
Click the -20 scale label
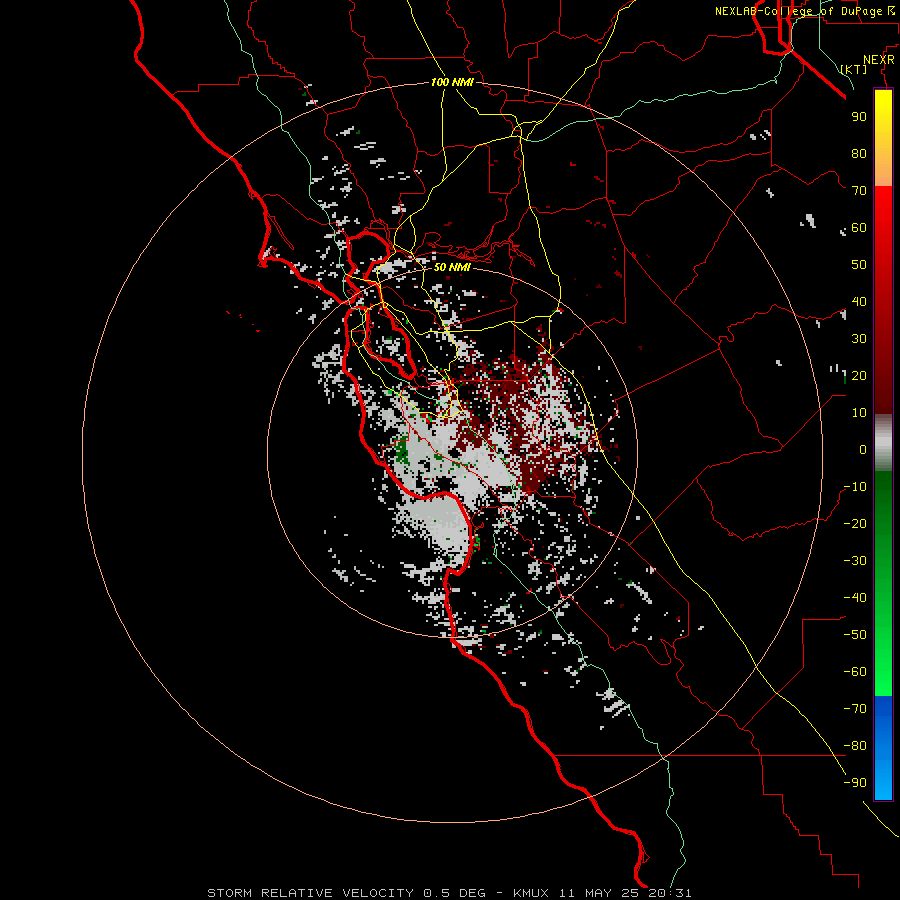[855, 523]
